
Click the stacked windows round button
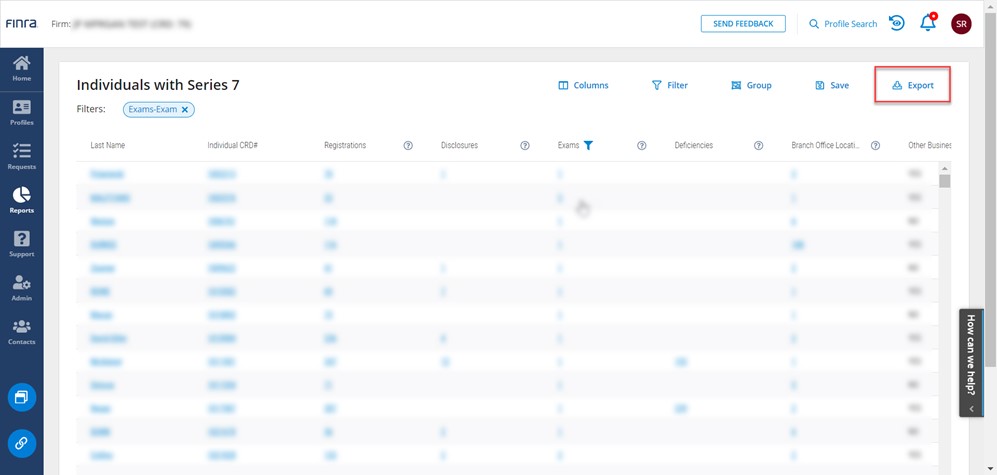[22, 397]
